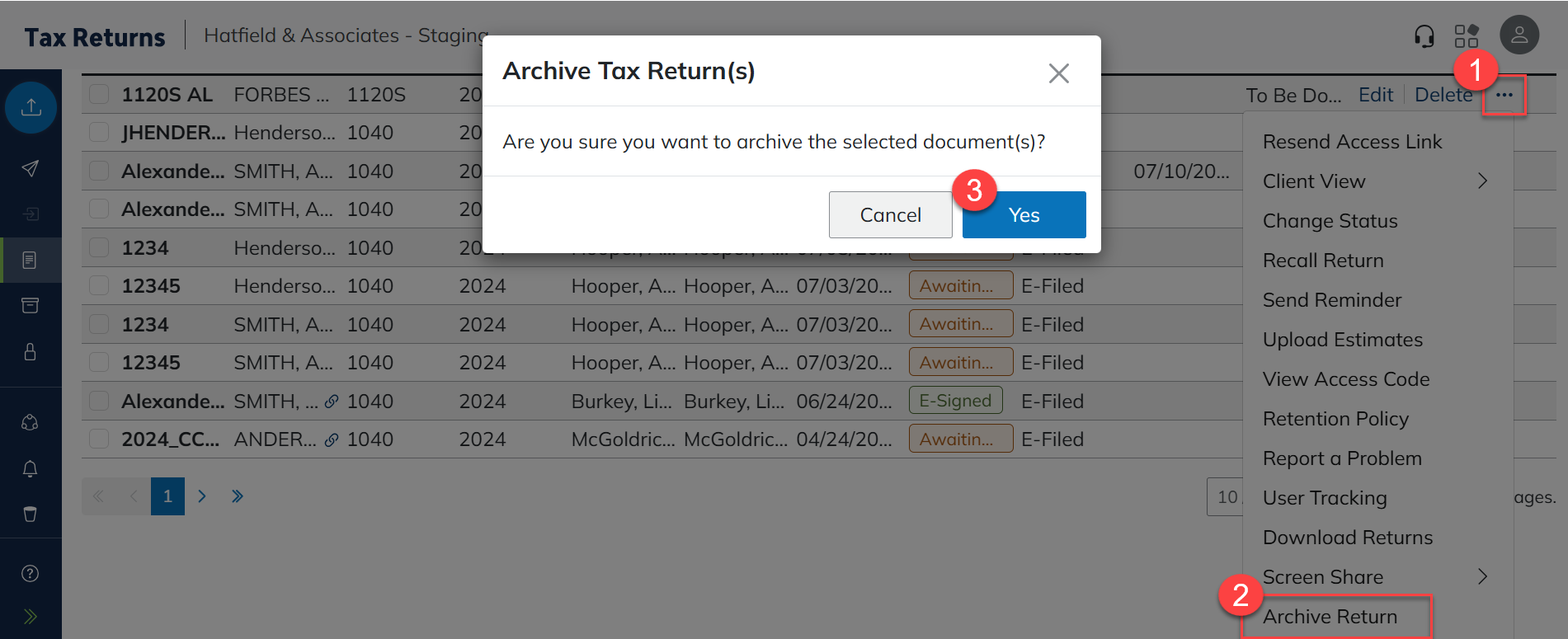
Task: Open the archive box sidebar icon
Action: click(31, 306)
